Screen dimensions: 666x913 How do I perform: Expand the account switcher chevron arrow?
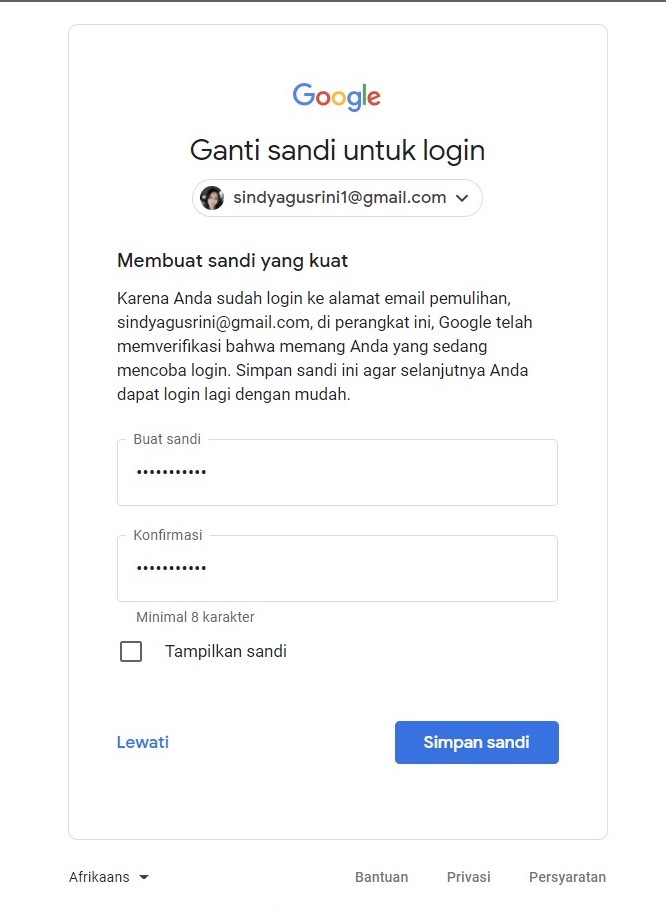[x=462, y=198]
